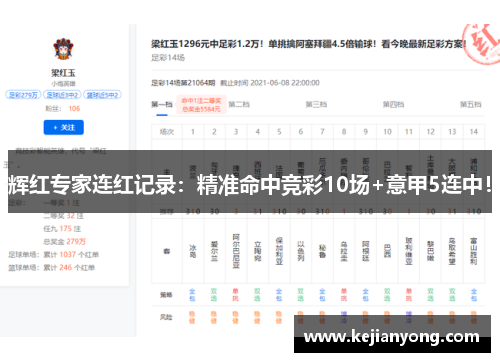Click away team 保加利亚 cell
The height and width of the screenshot is (362, 500).
[x=279, y=251]
